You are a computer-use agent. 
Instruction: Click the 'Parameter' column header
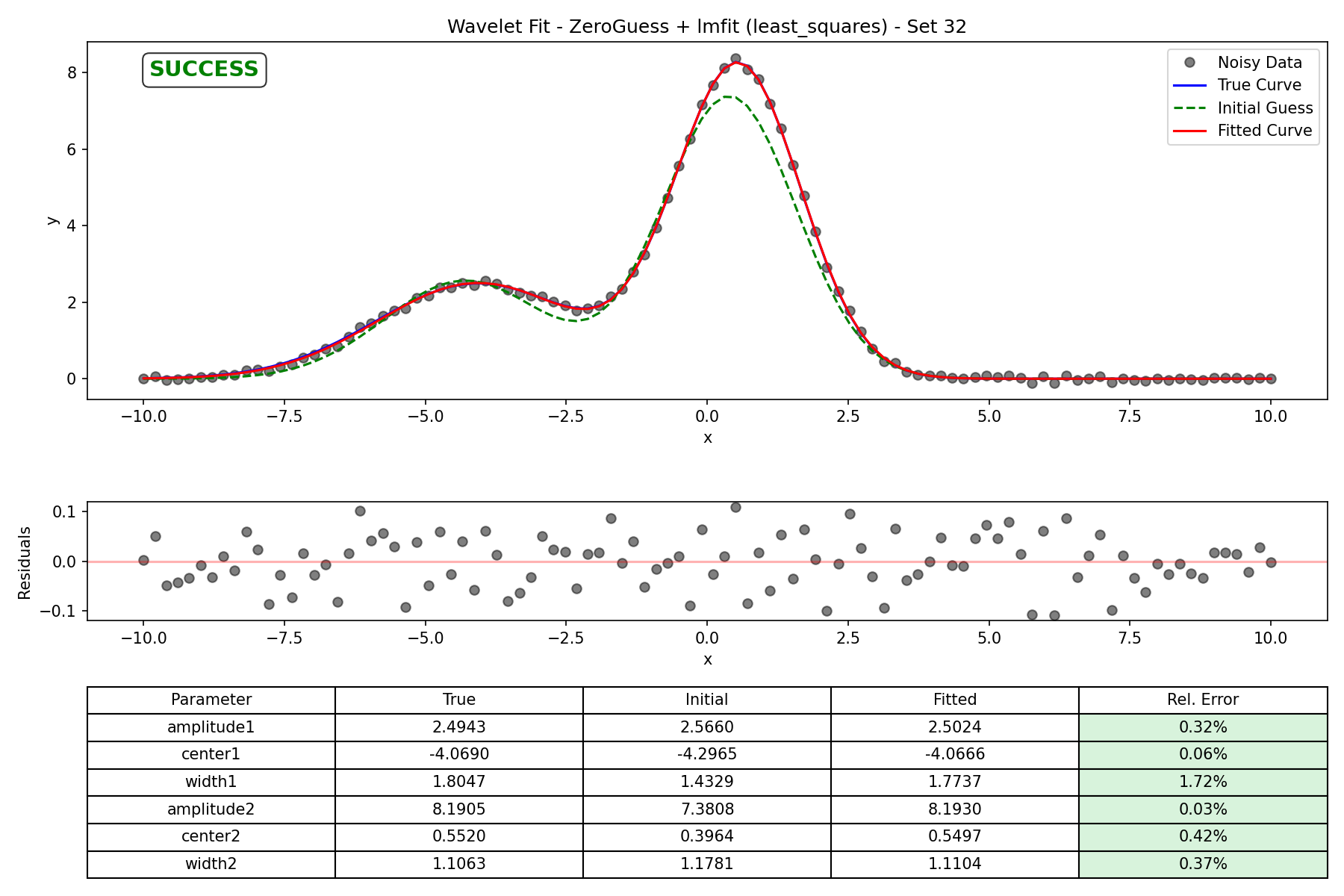click(211, 700)
